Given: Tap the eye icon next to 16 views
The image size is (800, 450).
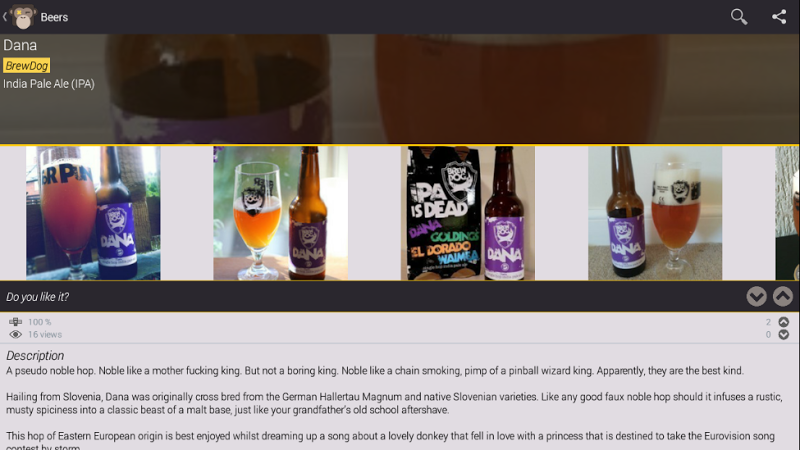Looking at the screenshot, I should 15,335.
